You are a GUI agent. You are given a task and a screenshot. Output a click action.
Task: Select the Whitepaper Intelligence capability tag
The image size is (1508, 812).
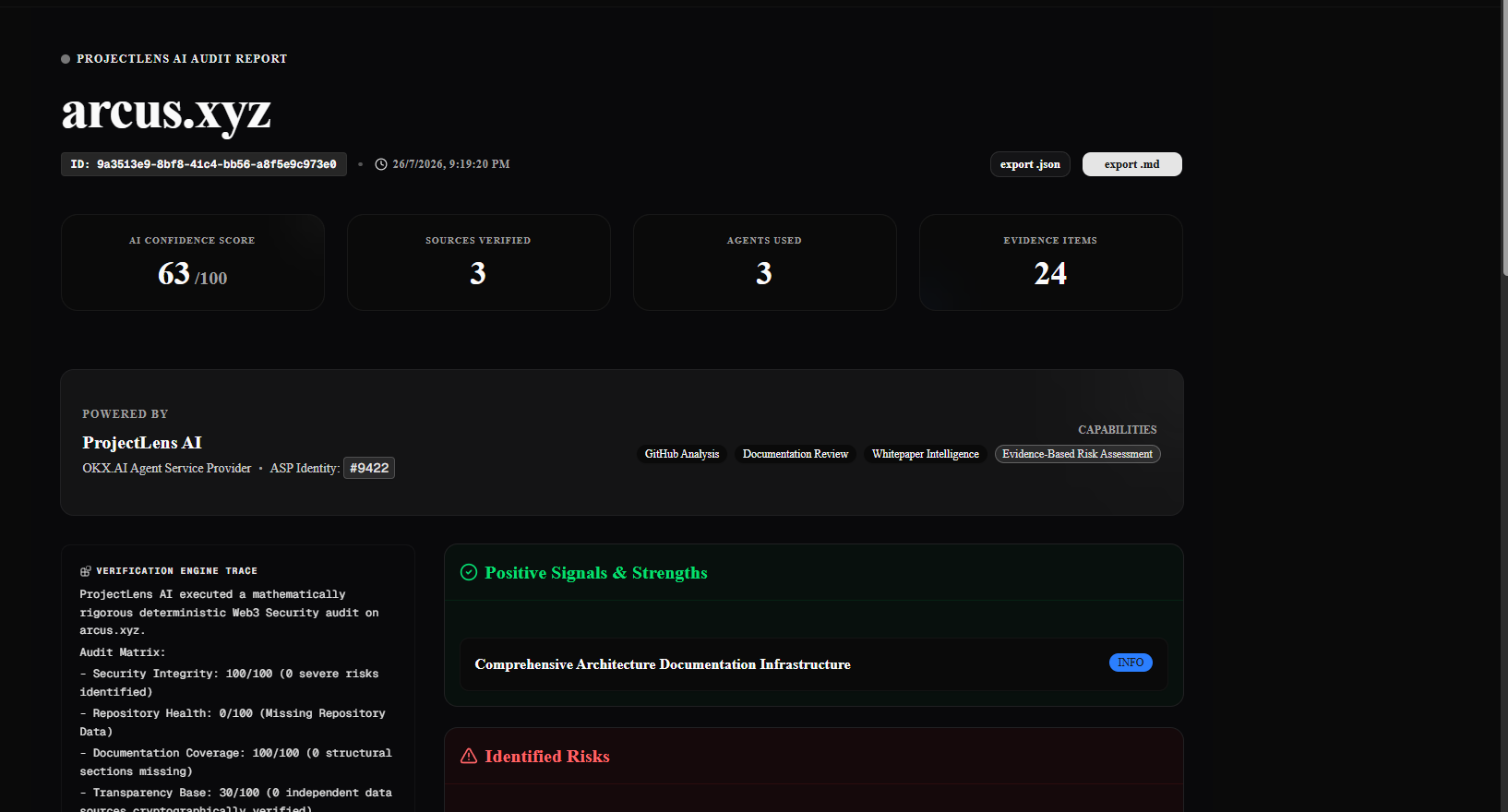point(926,454)
